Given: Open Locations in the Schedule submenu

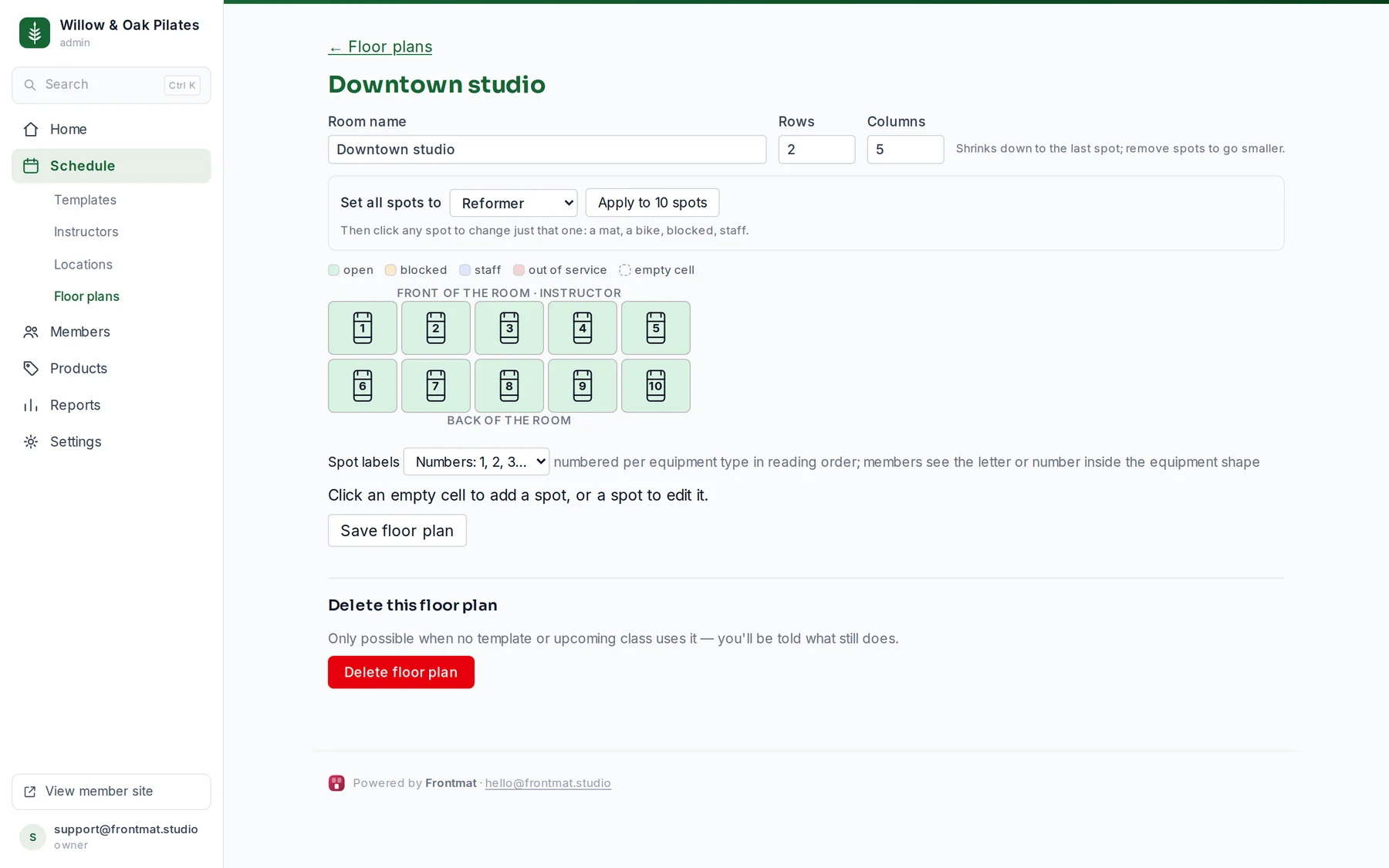Looking at the screenshot, I should pyautogui.click(x=83, y=265).
